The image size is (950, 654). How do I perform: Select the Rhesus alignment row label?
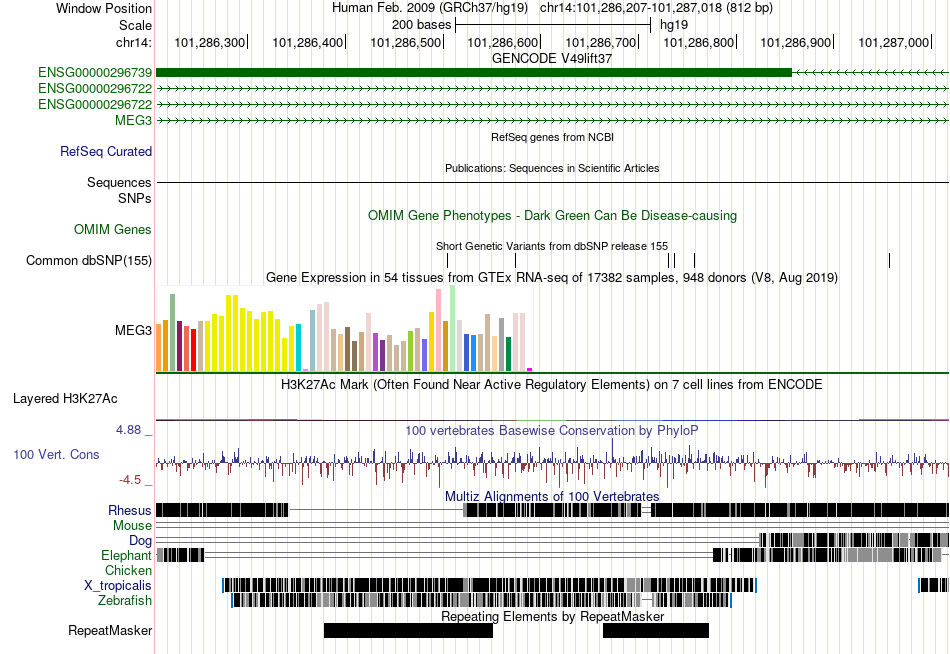(130, 510)
